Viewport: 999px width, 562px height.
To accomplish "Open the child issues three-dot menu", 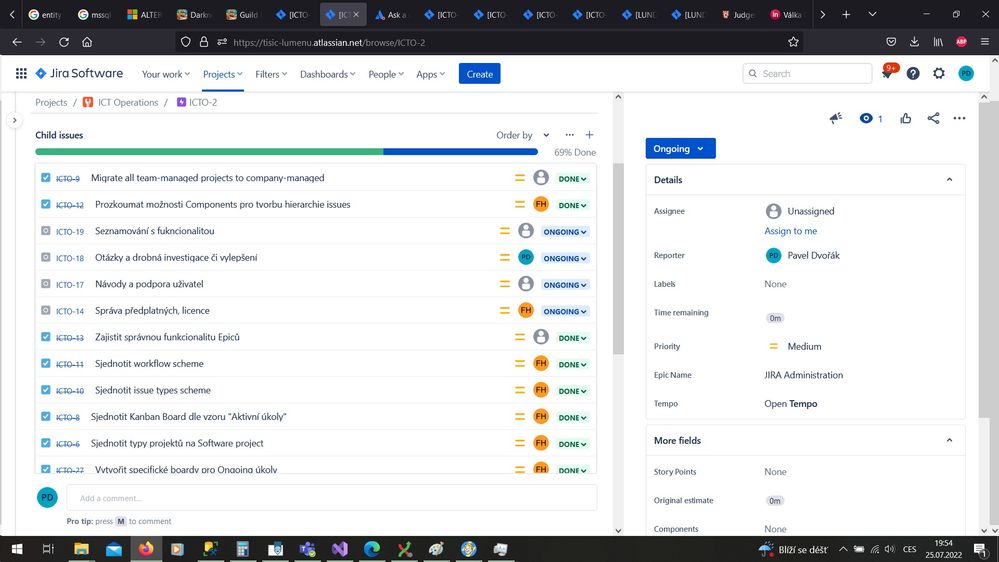I will click(570, 135).
